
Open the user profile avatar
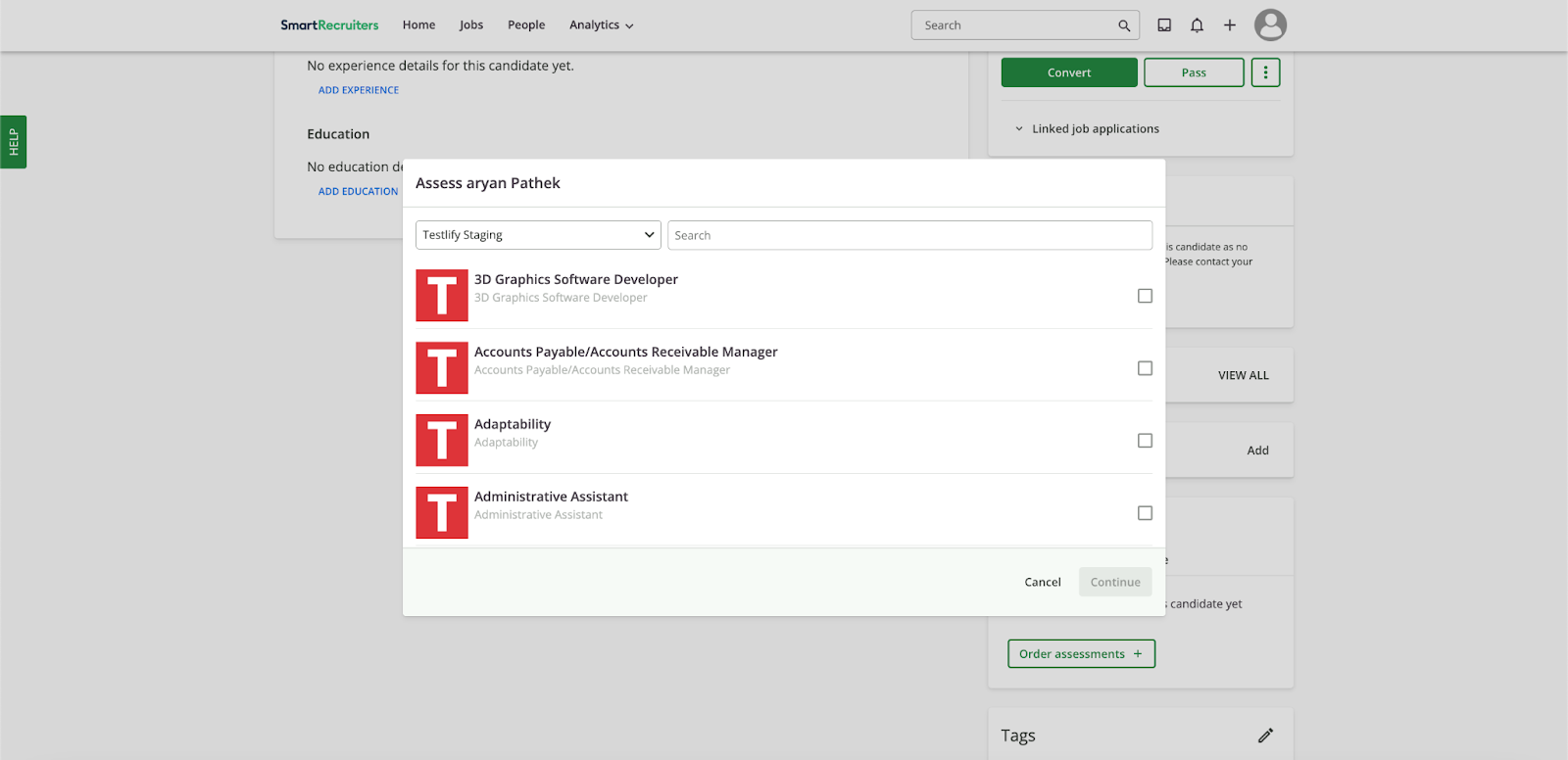[1270, 25]
